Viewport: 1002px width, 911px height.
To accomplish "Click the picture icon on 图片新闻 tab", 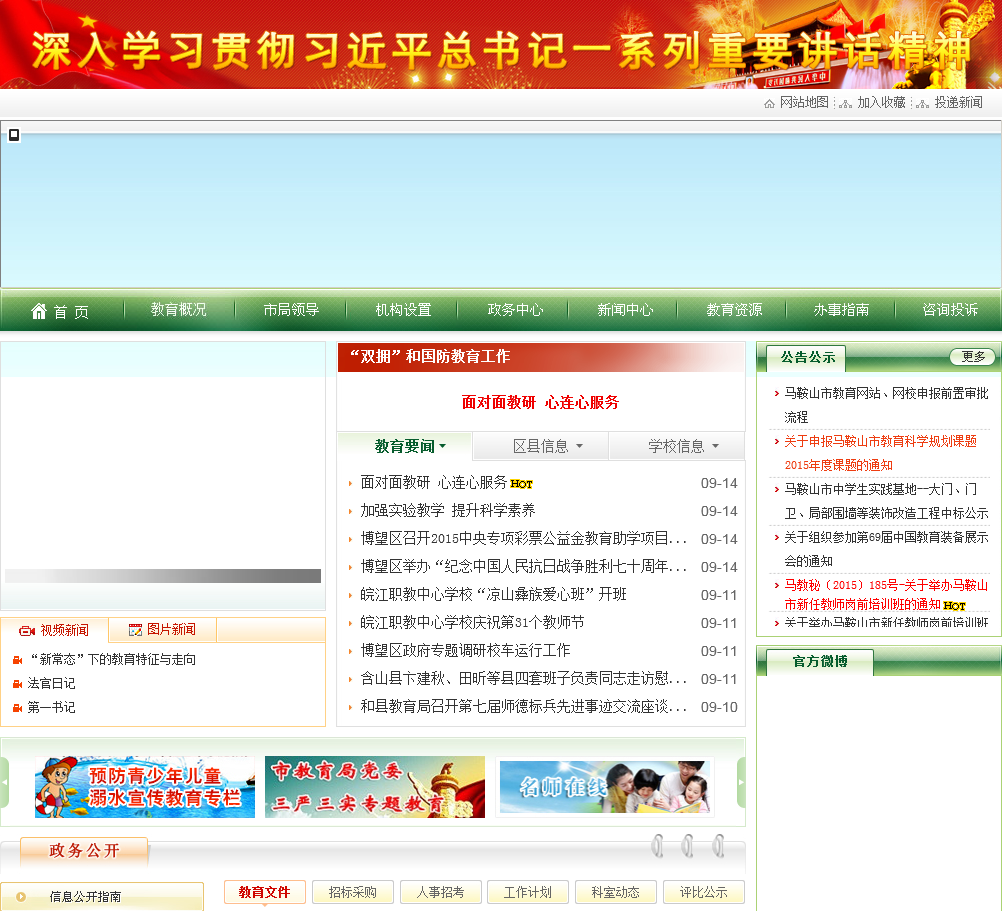I will [x=135, y=630].
